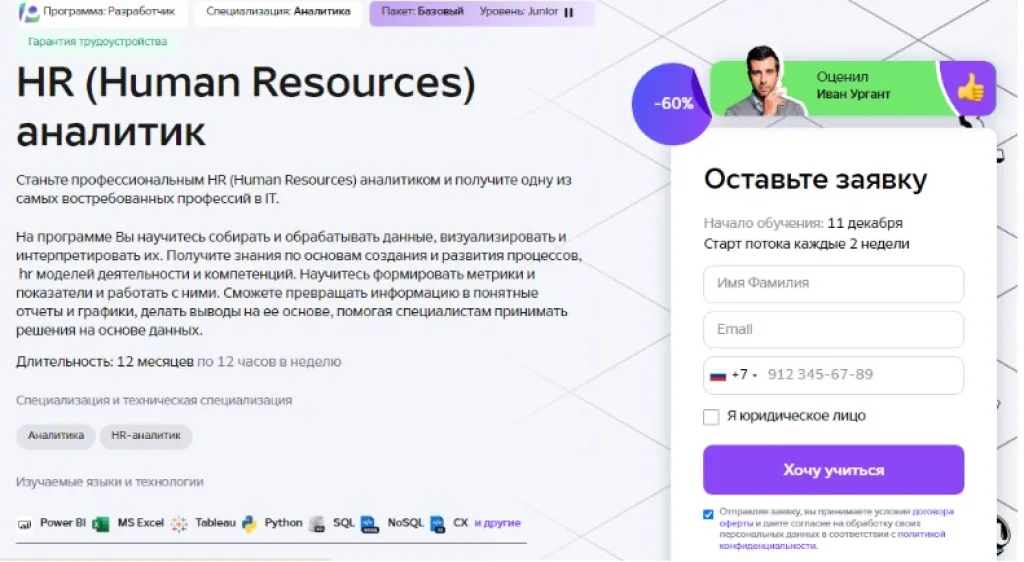This screenshot has height=562, width=1024.
Task: Select the 'Пакет: Базовый' item
Action: tap(423, 12)
